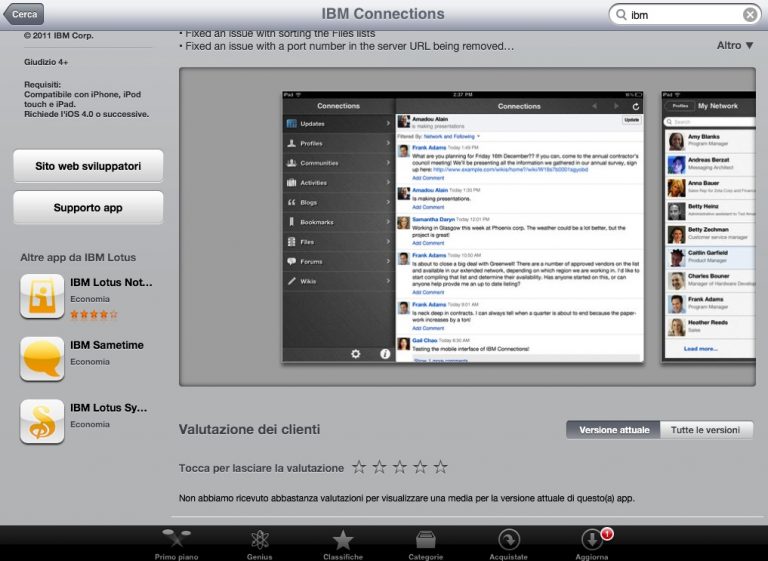Open Supporto app
This screenshot has width=768, height=561.
[x=88, y=208]
